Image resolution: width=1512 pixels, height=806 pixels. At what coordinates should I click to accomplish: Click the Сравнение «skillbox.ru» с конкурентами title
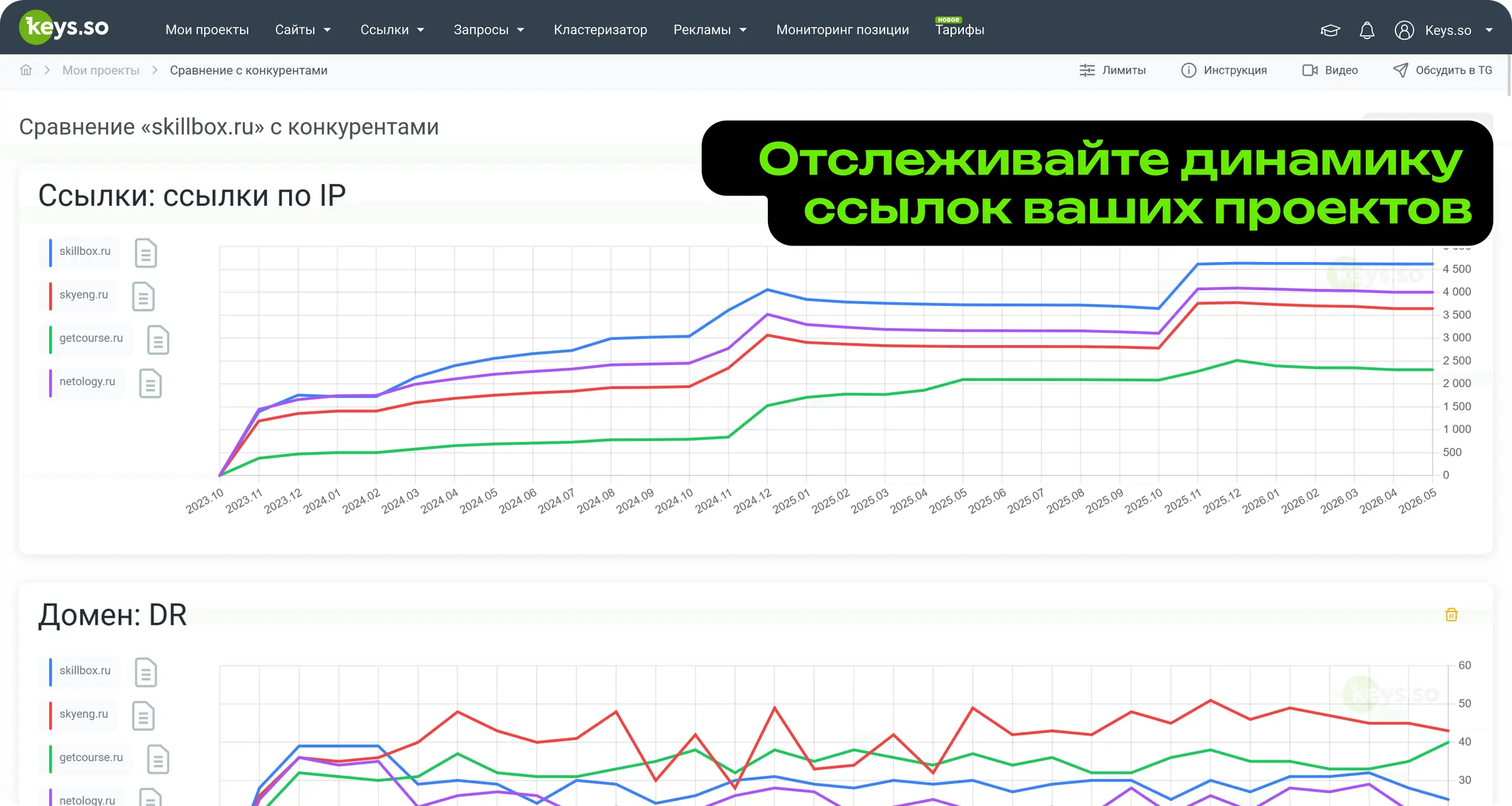click(x=229, y=127)
